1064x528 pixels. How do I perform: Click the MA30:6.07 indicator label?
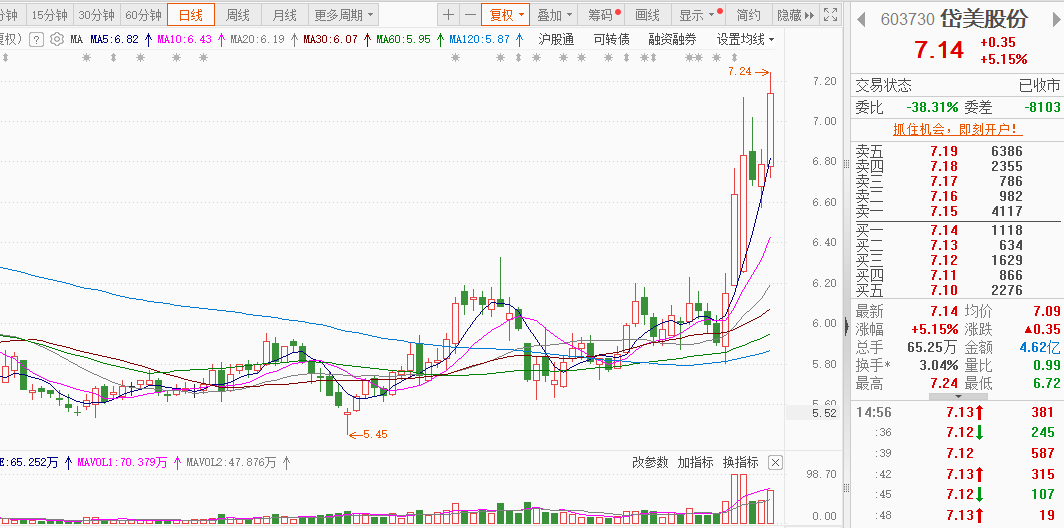coord(330,39)
